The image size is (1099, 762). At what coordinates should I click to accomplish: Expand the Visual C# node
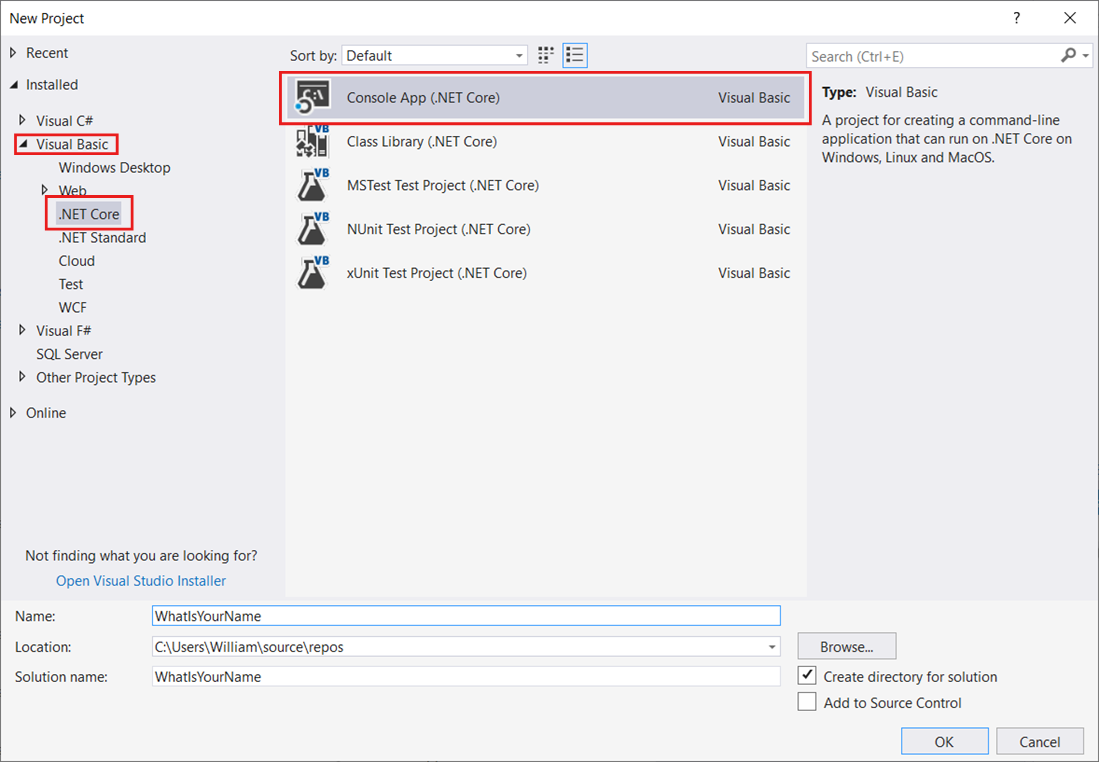(x=23, y=120)
